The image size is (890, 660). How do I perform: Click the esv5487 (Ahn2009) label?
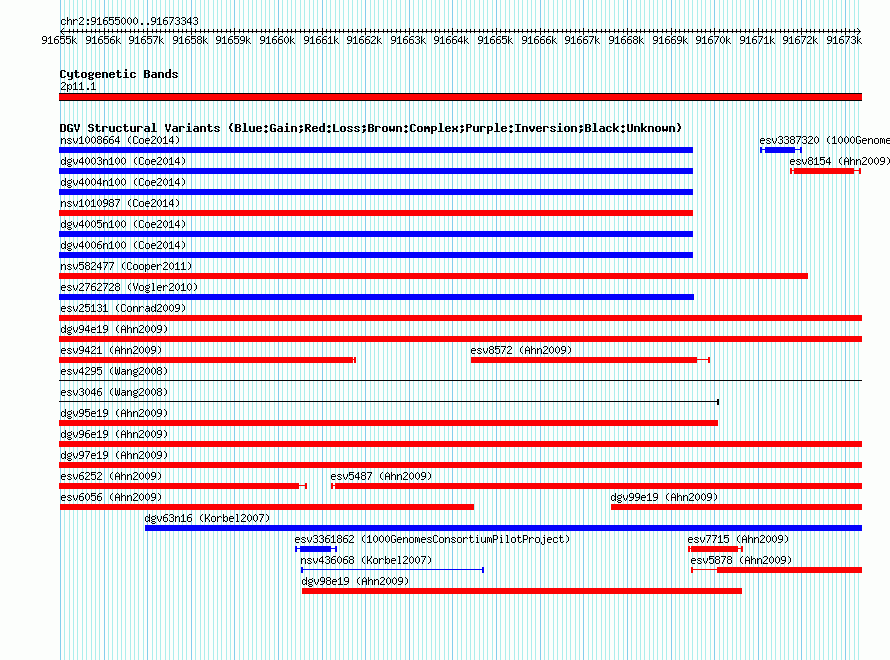point(381,476)
